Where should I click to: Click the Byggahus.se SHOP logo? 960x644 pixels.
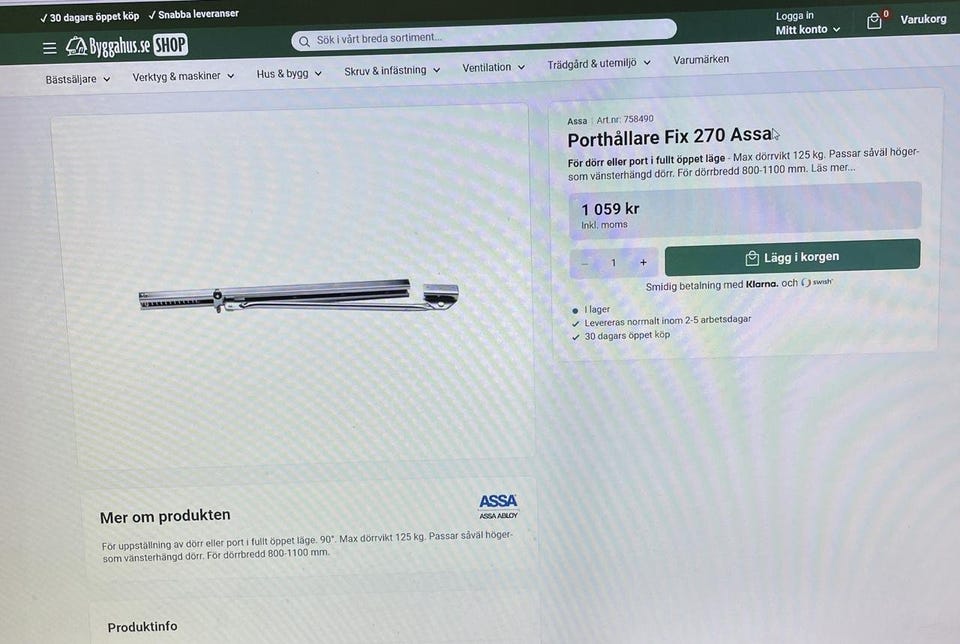click(x=127, y=45)
